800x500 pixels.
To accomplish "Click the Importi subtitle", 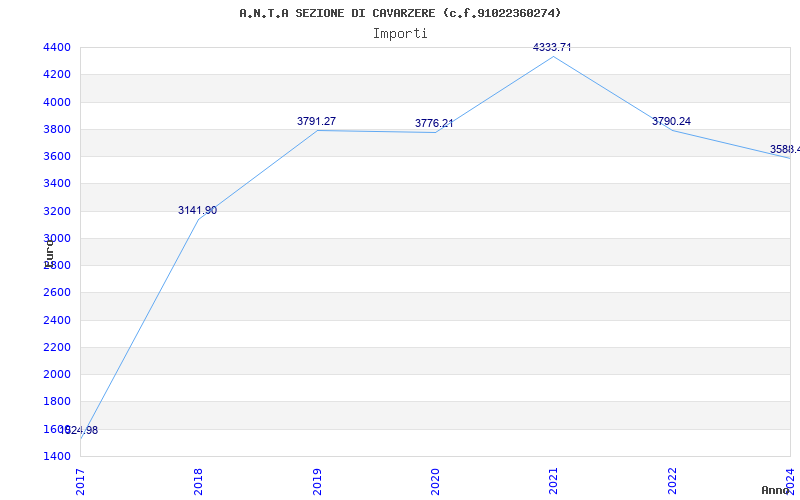I will point(400,34).
